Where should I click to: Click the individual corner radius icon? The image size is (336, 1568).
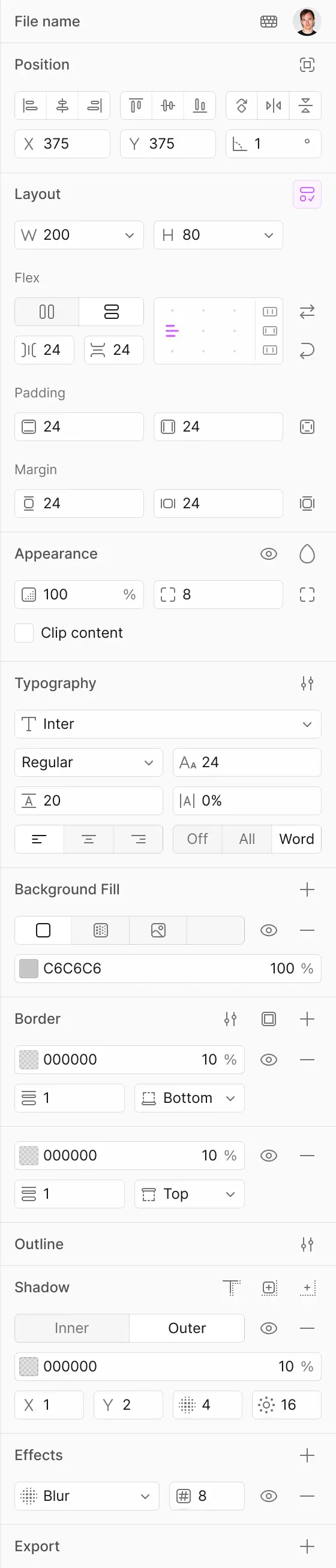[307, 595]
